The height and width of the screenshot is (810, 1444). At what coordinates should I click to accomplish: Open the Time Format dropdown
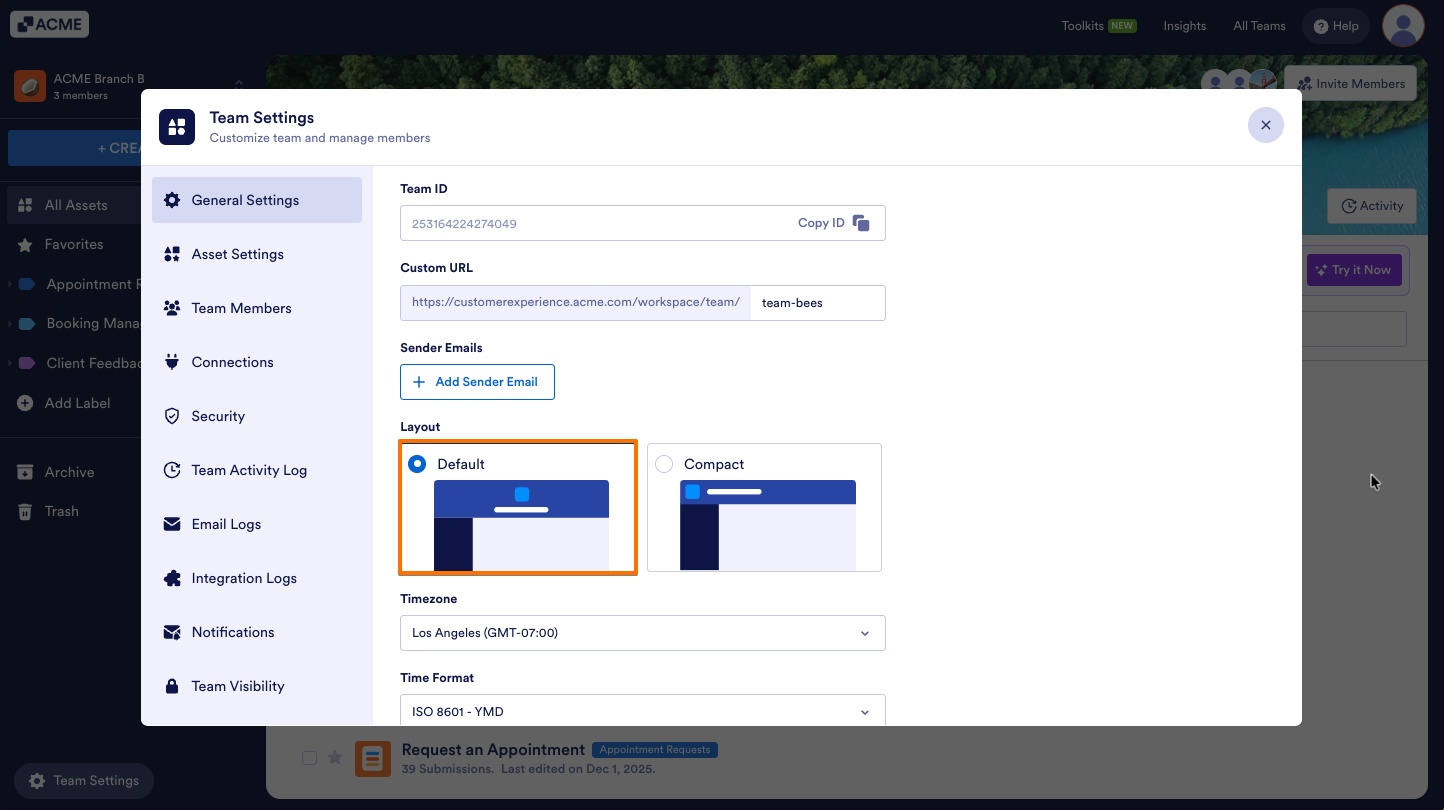(643, 710)
